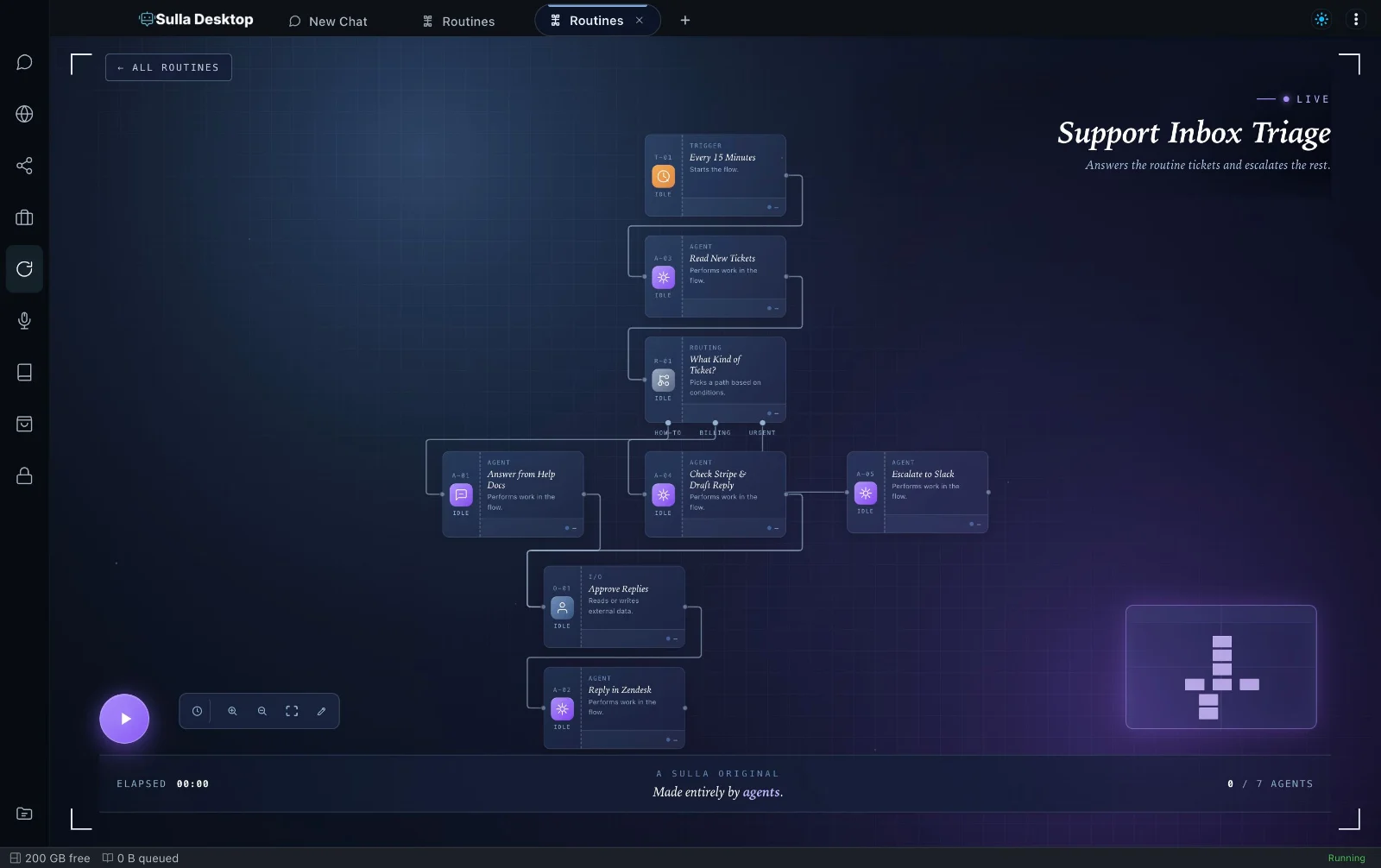Screen dimensions: 1381x868
Task: Click the 0 B queued status entry
Action: (141, 858)
